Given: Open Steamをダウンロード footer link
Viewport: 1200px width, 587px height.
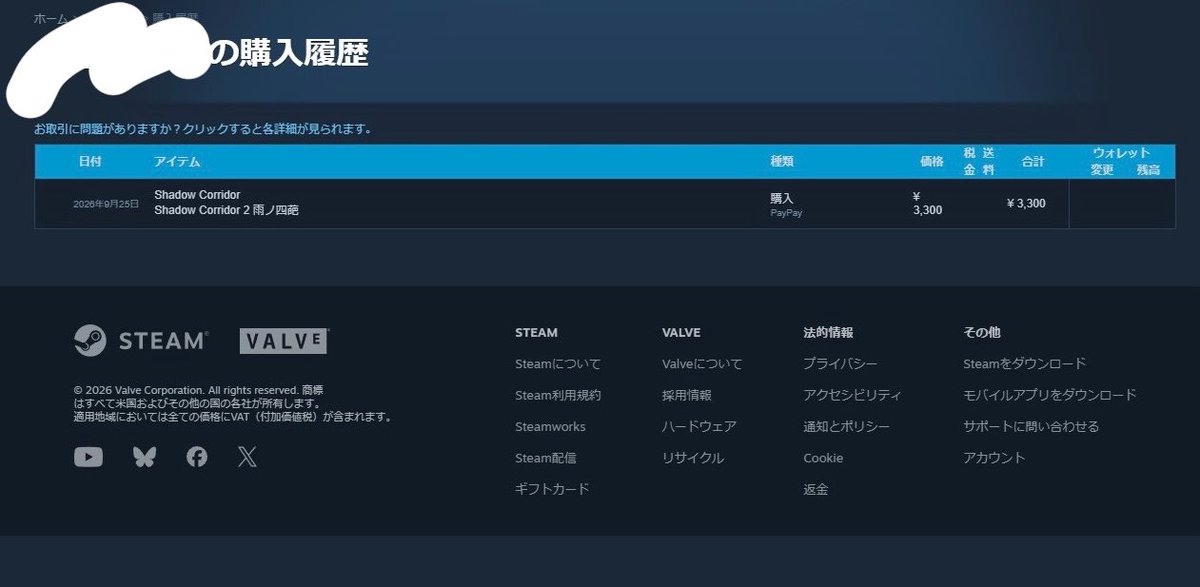Looking at the screenshot, I should pos(1024,364).
